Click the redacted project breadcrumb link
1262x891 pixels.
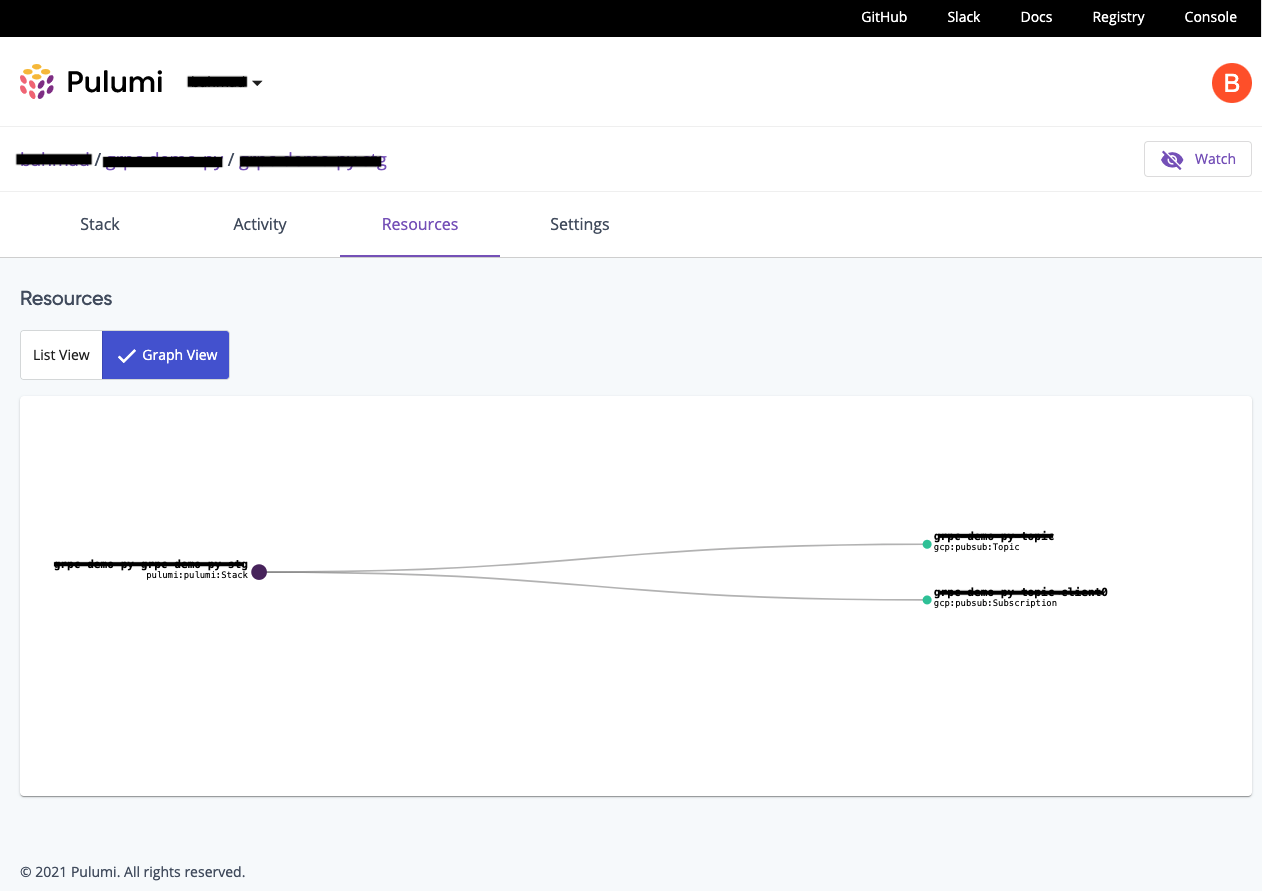[163, 159]
